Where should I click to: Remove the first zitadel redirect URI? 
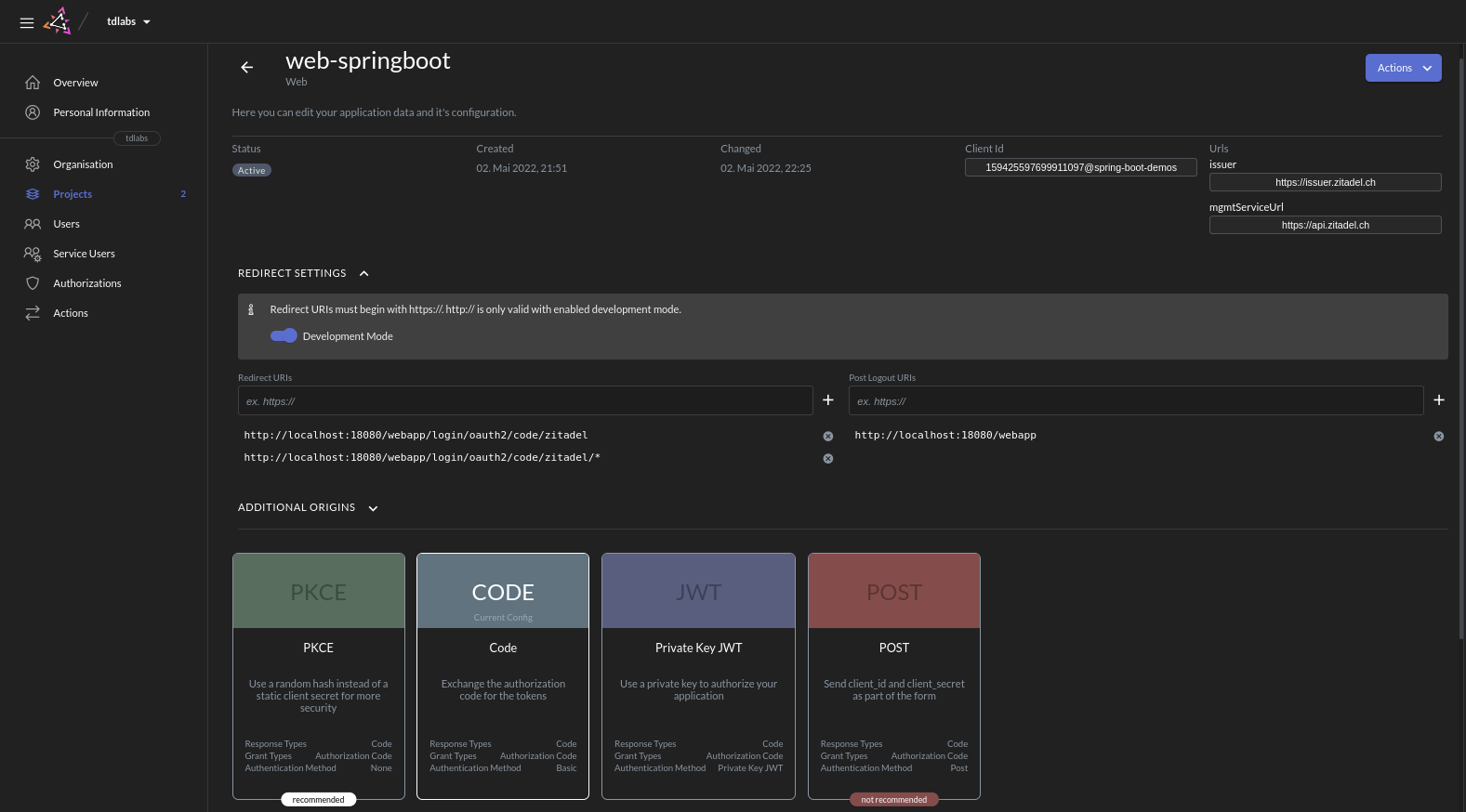(828, 436)
